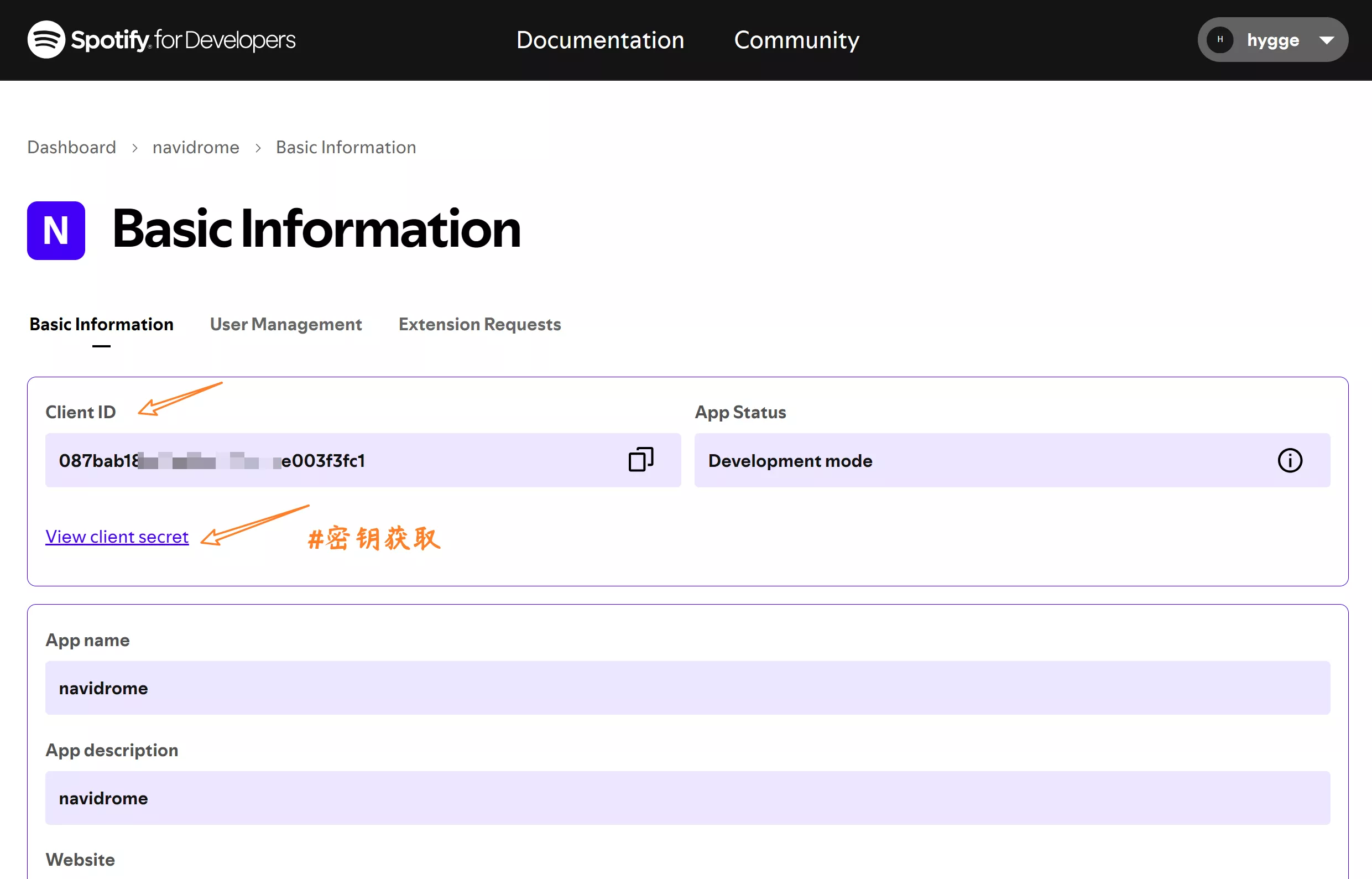This screenshot has height=879, width=1372.
Task: Copy the Client ID with copy icon
Action: pyautogui.click(x=640, y=460)
